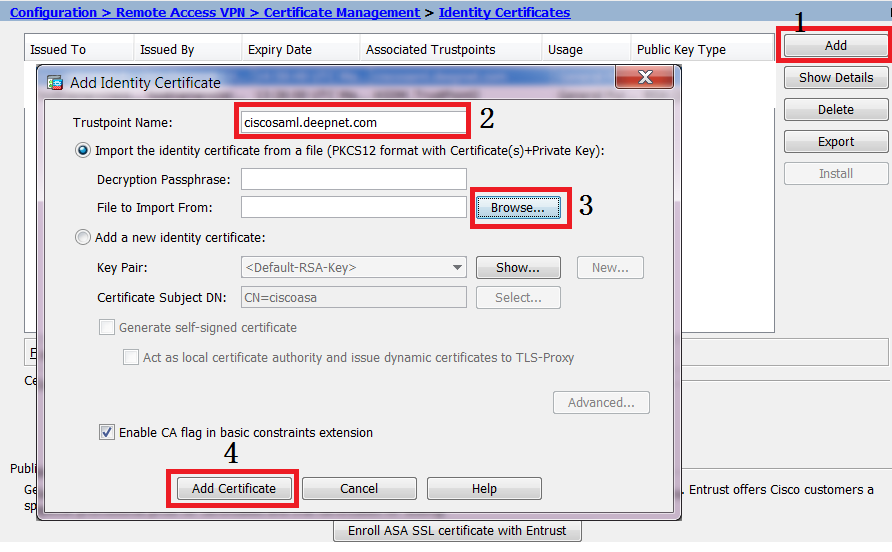Click the Add Certificate button
This screenshot has height=552, width=892.
pyautogui.click(x=234, y=488)
